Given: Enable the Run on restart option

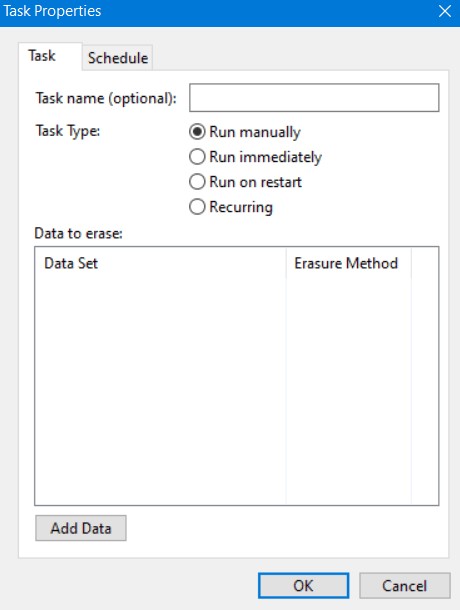Looking at the screenshot, I should tap(246, 182).
